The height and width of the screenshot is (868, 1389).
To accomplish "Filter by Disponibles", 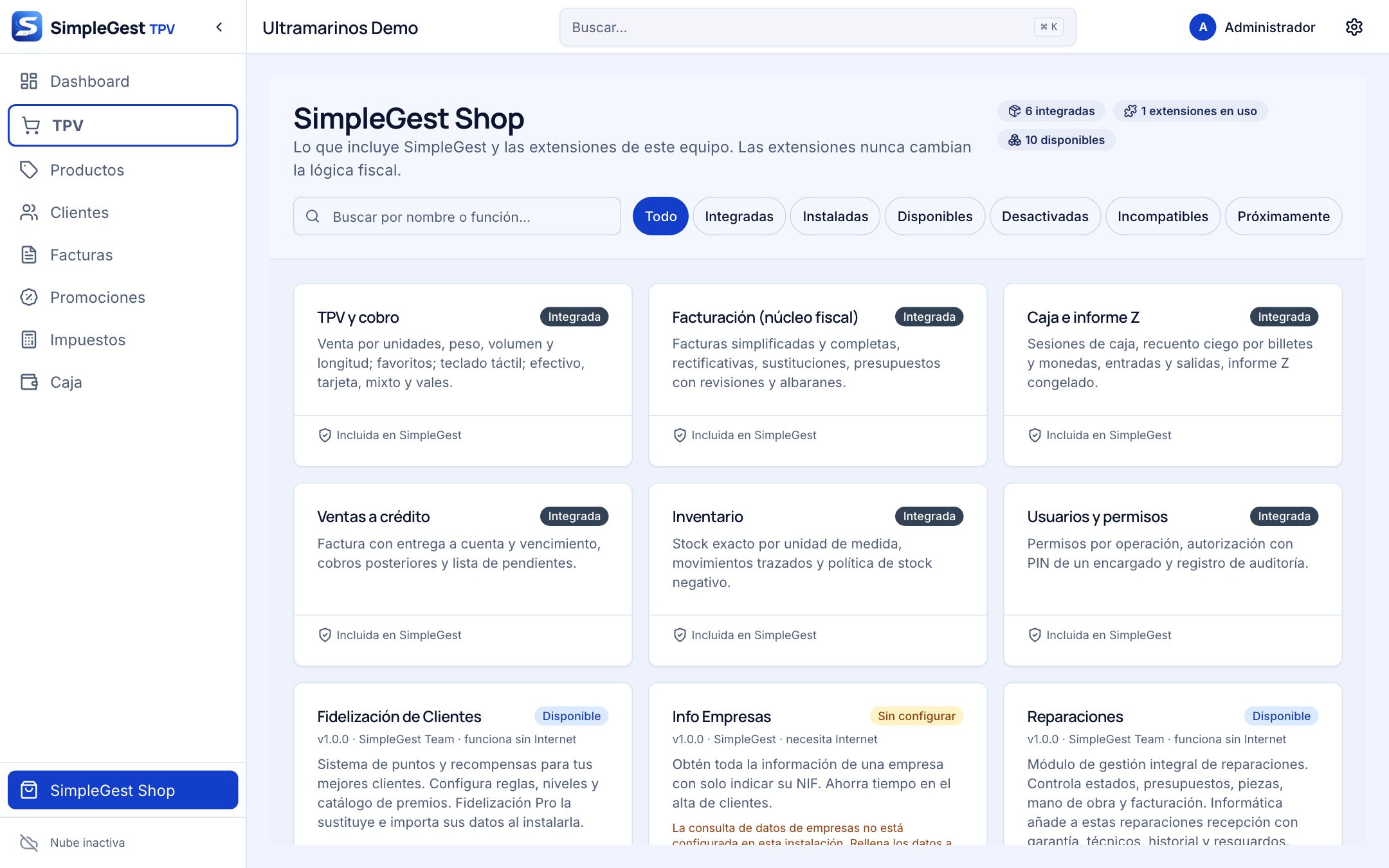I will point(935,216).
